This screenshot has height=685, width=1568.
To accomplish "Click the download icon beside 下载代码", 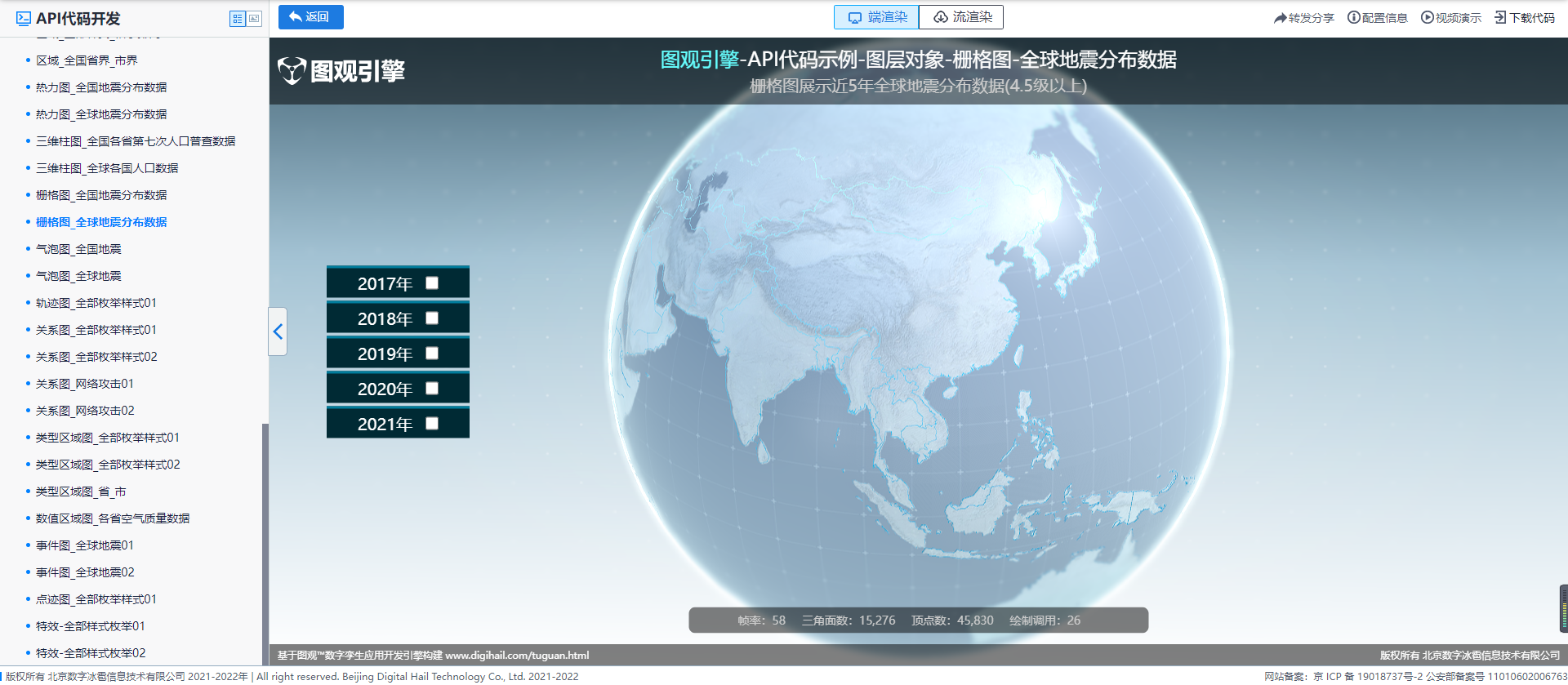I will (1500, 17).
